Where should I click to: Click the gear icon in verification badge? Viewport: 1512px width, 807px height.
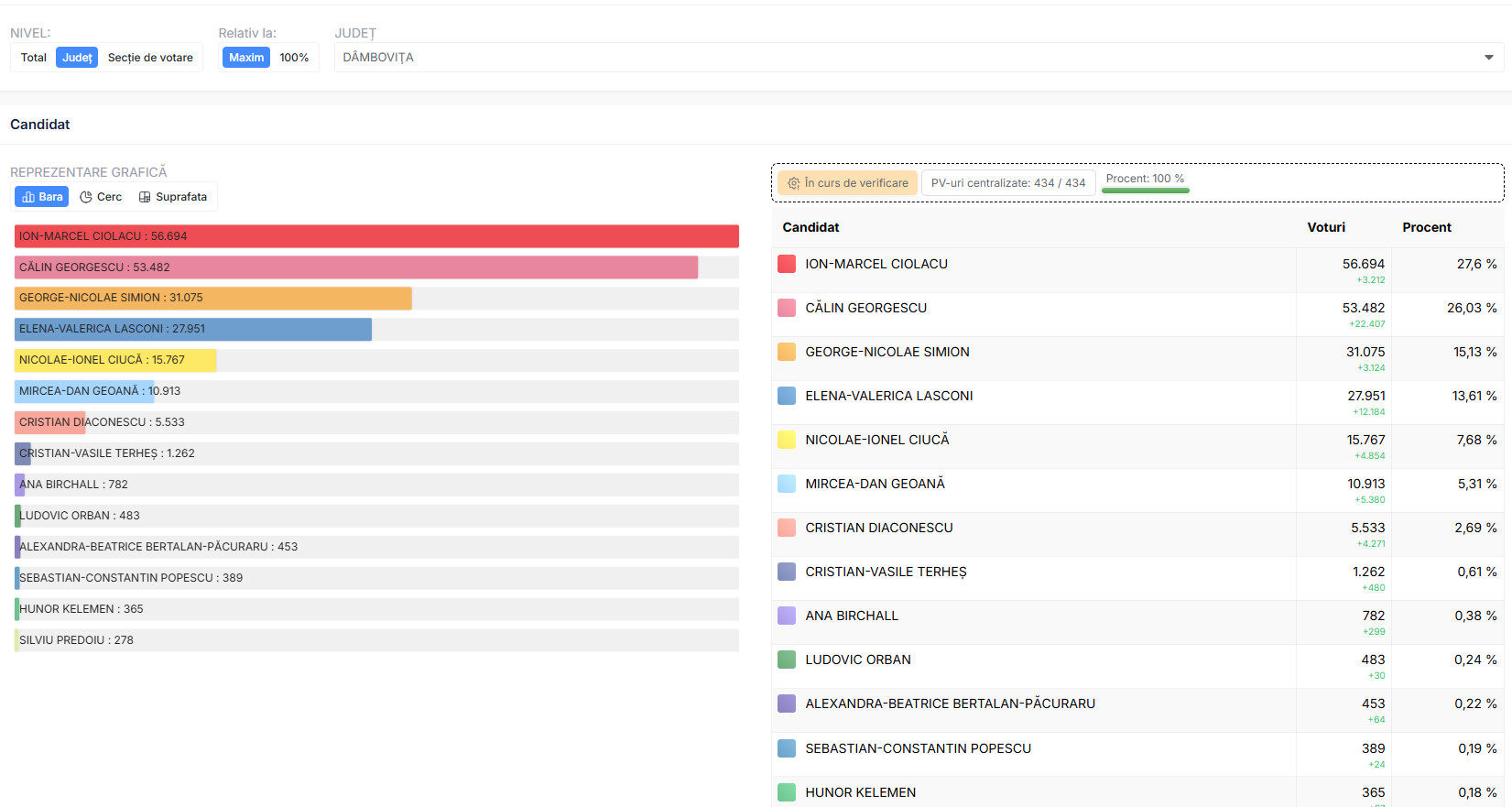[x=794, y=183]
